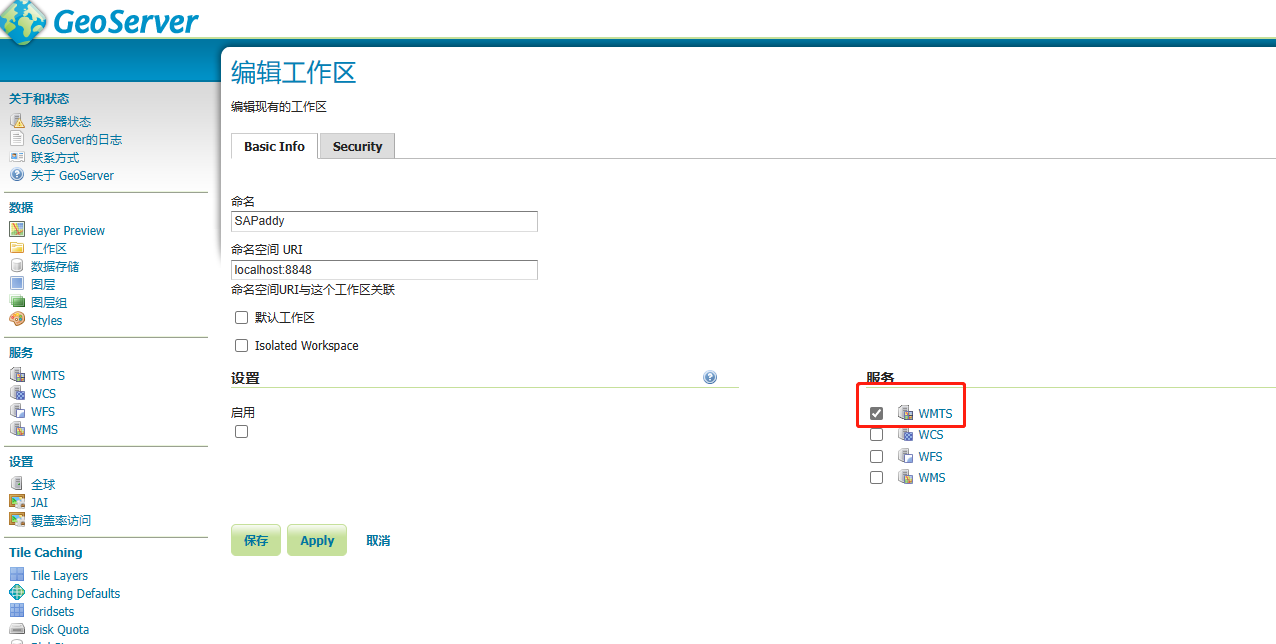Screen dimensions: 1276x644
Task: Go to Layer Preview link
Action: [x=68, y=230]
